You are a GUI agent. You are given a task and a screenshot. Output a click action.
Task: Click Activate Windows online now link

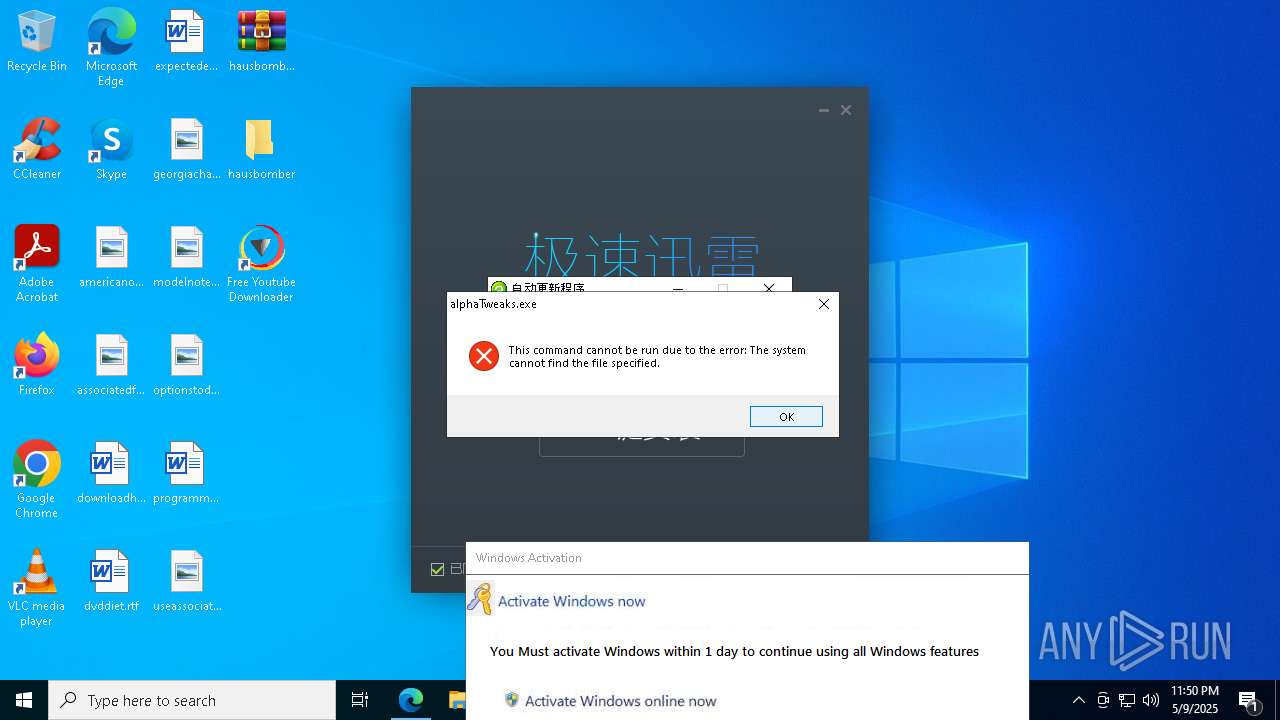pyautogui.click(x=620, y=701)
